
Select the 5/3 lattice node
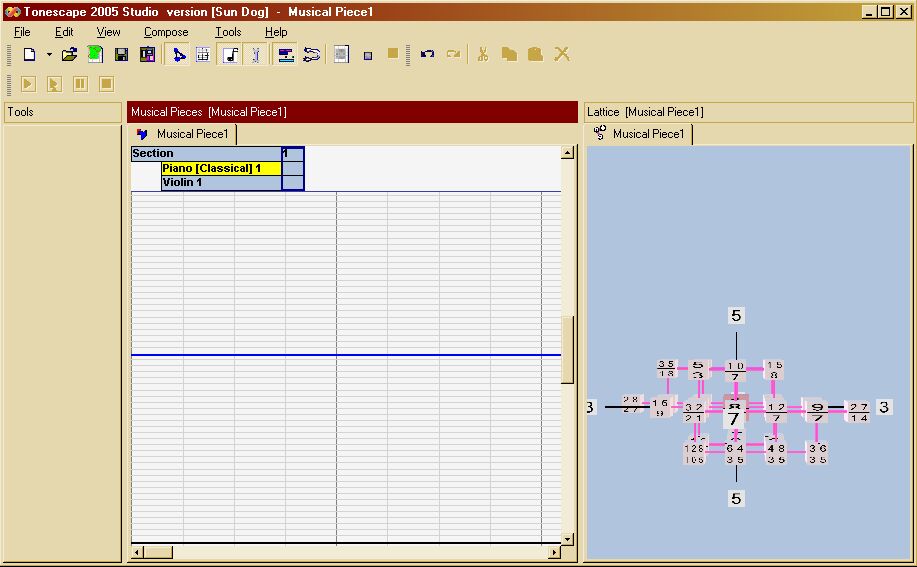click(698, 370)
